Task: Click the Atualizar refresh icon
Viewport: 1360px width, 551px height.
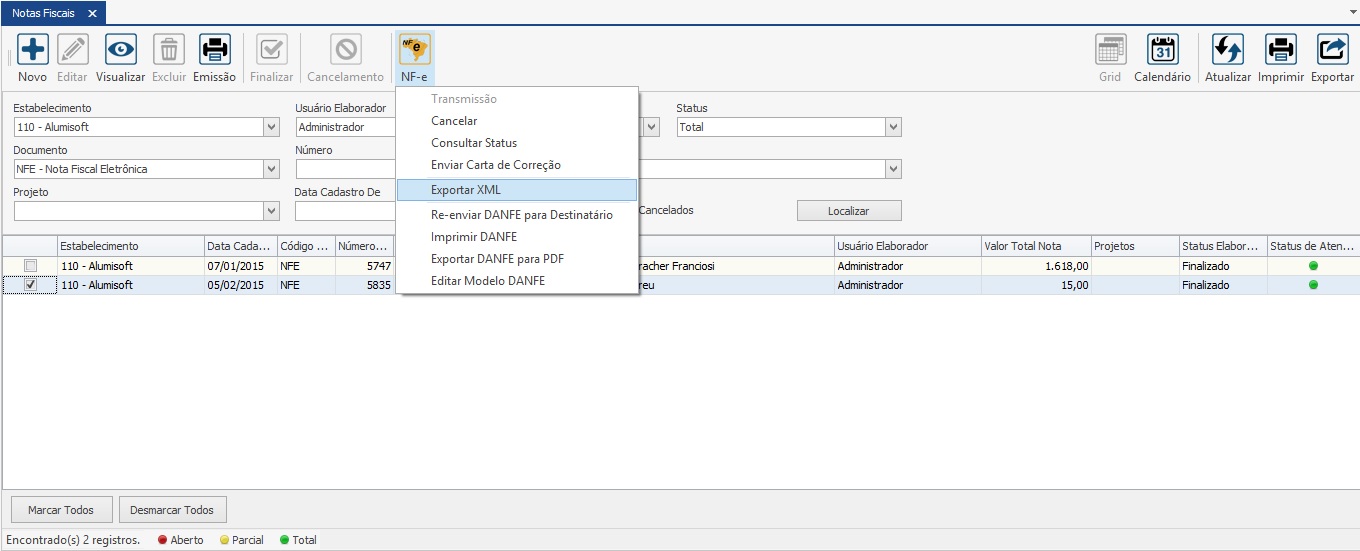Action: tap(1227, 49)
